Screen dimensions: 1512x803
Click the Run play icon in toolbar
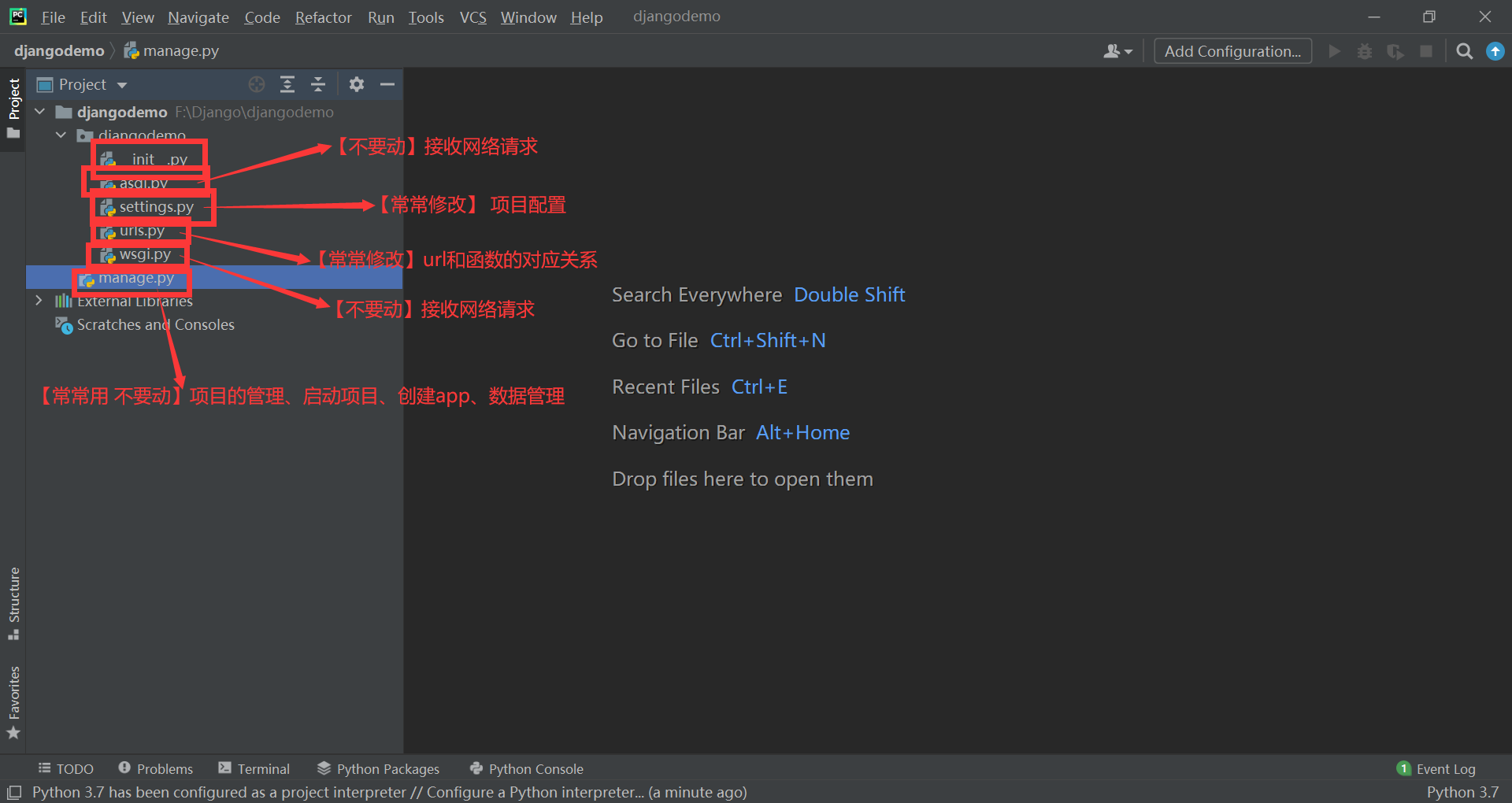click(1335, 51)
